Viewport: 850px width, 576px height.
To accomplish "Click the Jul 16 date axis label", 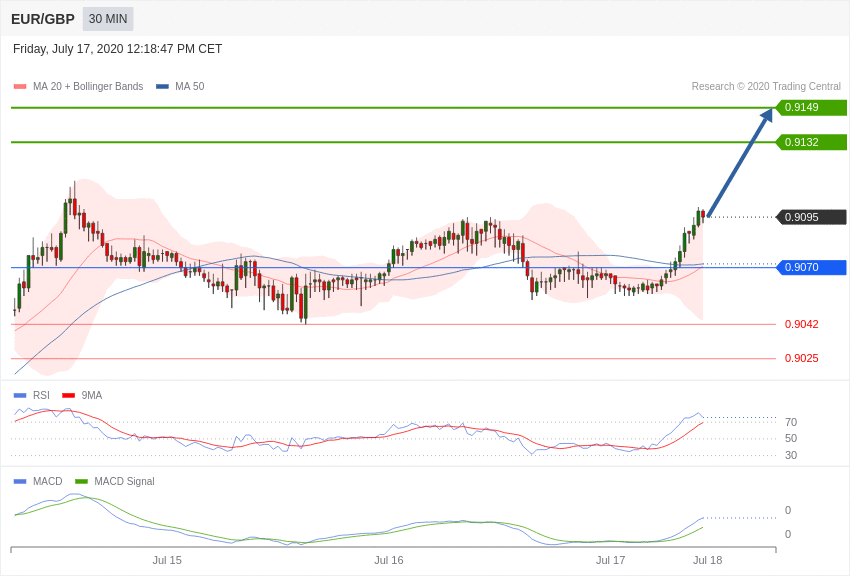I will pos(389,560).
